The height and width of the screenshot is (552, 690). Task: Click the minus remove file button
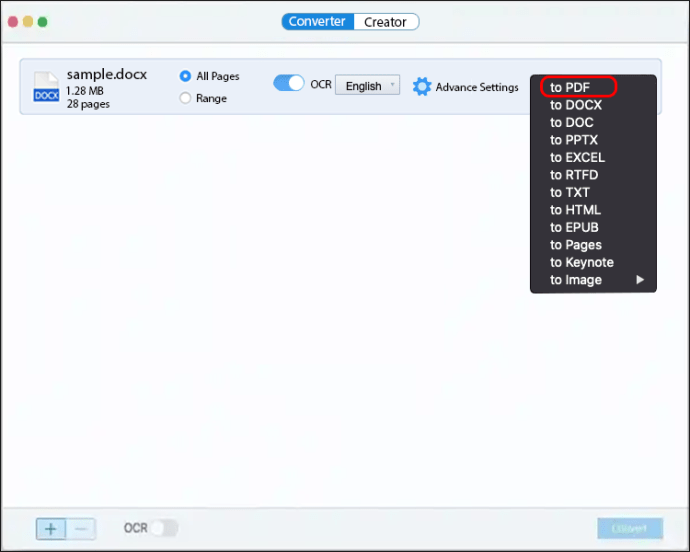point(81,529)
